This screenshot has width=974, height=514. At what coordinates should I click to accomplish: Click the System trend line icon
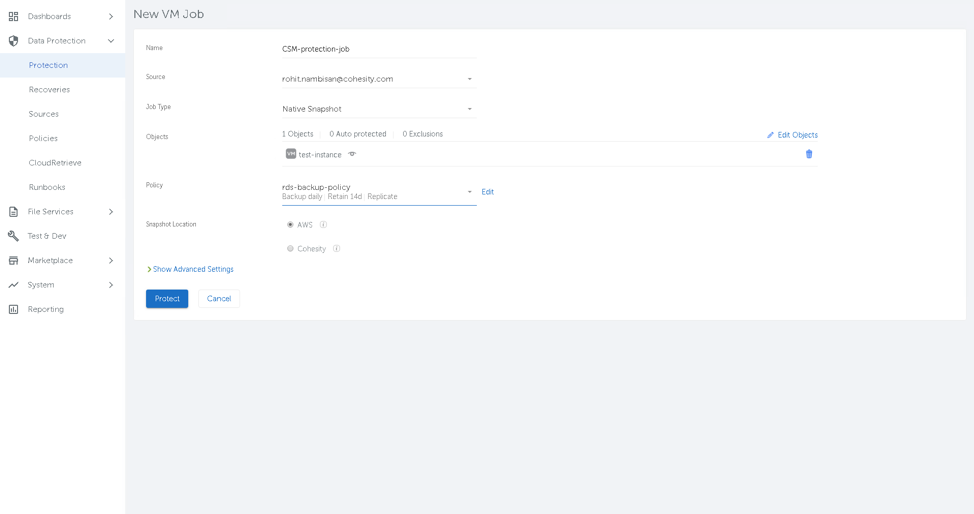pyautogui.click(x=13, y=285)
